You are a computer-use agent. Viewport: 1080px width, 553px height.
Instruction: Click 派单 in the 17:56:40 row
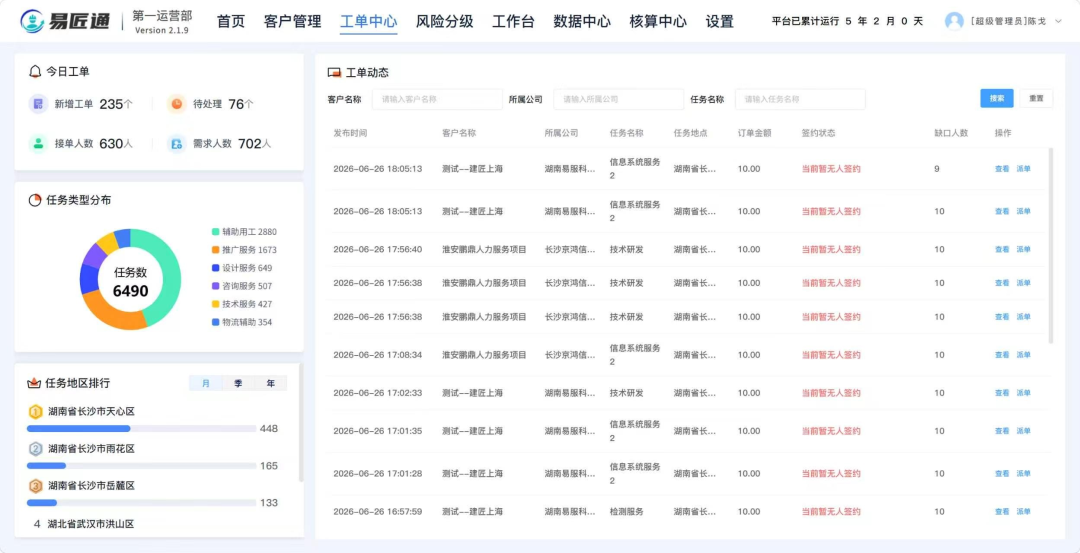pyautogui.click(x=1024, y=249)
